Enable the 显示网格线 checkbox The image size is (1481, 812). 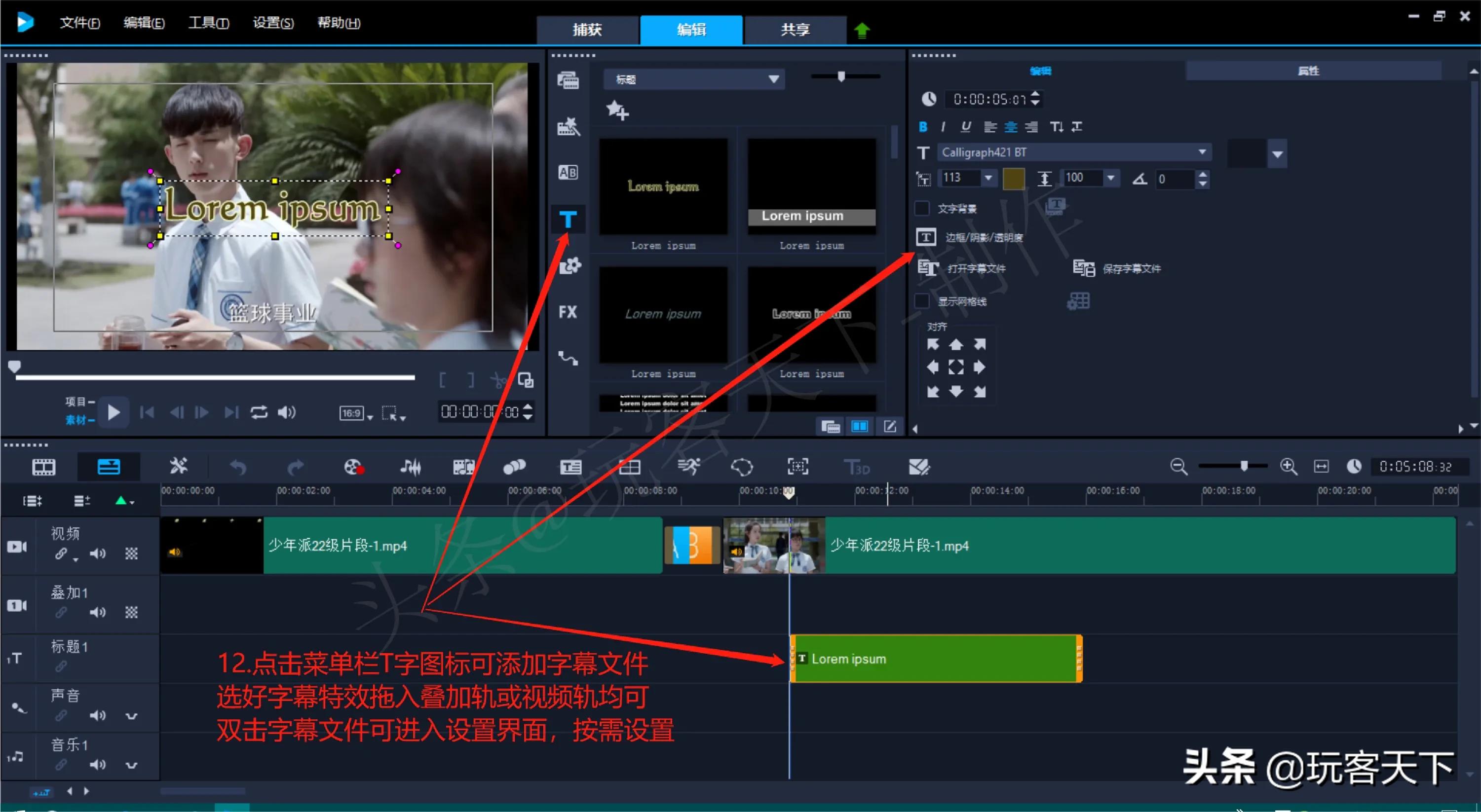tap(921, 300)
